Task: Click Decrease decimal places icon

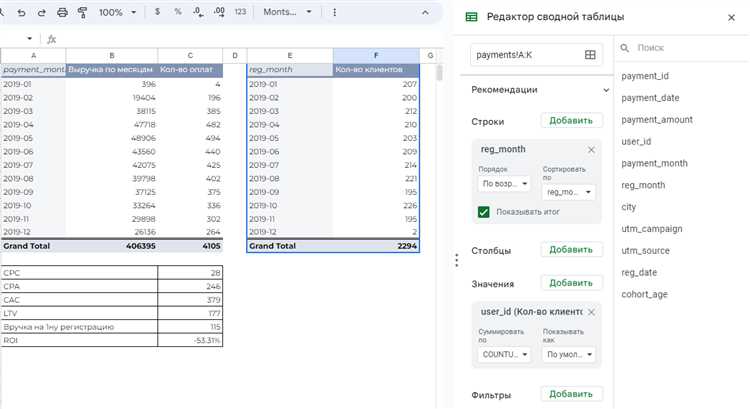Action: point(199,12)
